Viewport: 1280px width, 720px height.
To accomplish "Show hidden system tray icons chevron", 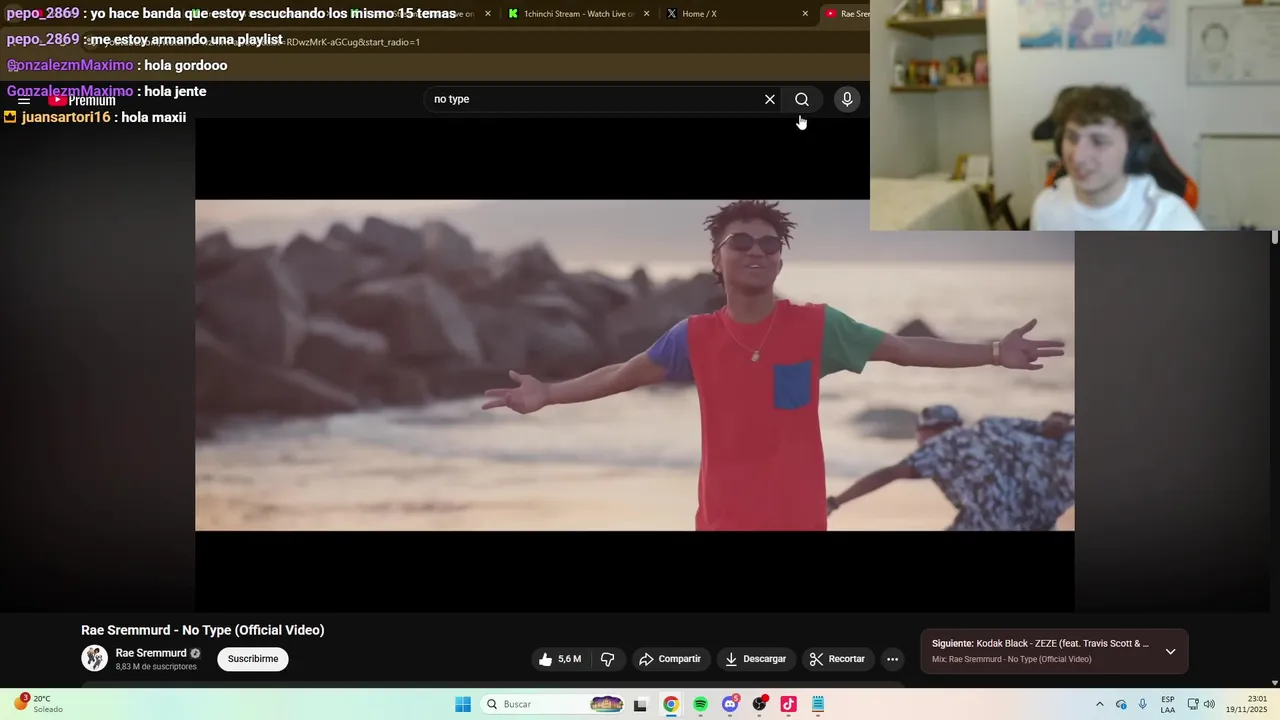I will [x=1100, y=704].
